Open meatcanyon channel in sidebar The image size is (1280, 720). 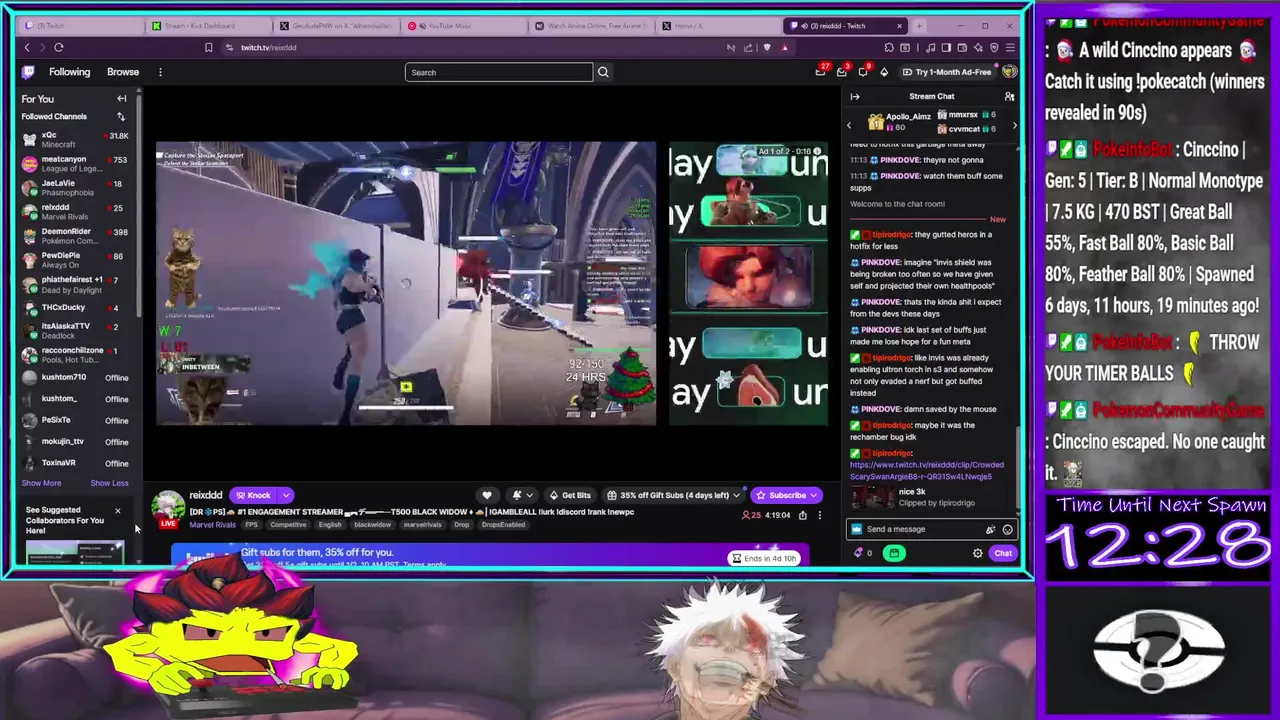[75, 164]
